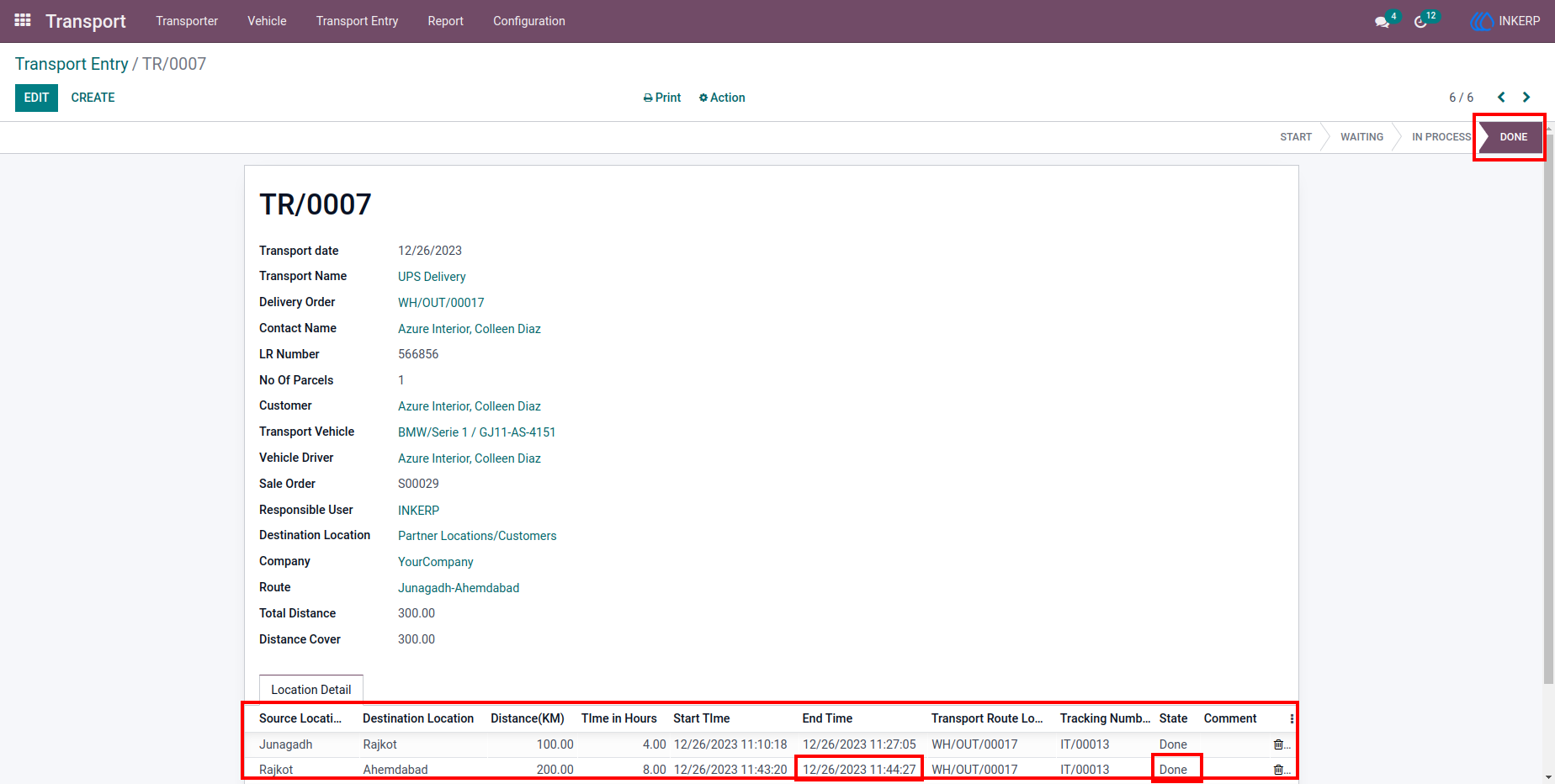Open the Junagadh-Ahemdabad route link

pos(459,588)
